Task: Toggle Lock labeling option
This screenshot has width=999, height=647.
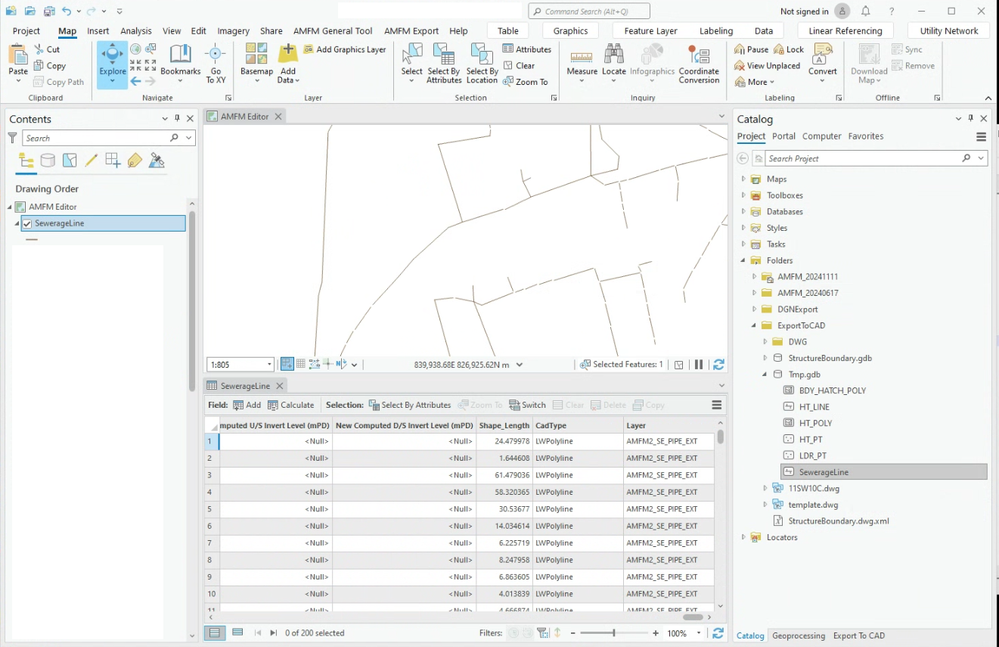Action: [789, 49]
